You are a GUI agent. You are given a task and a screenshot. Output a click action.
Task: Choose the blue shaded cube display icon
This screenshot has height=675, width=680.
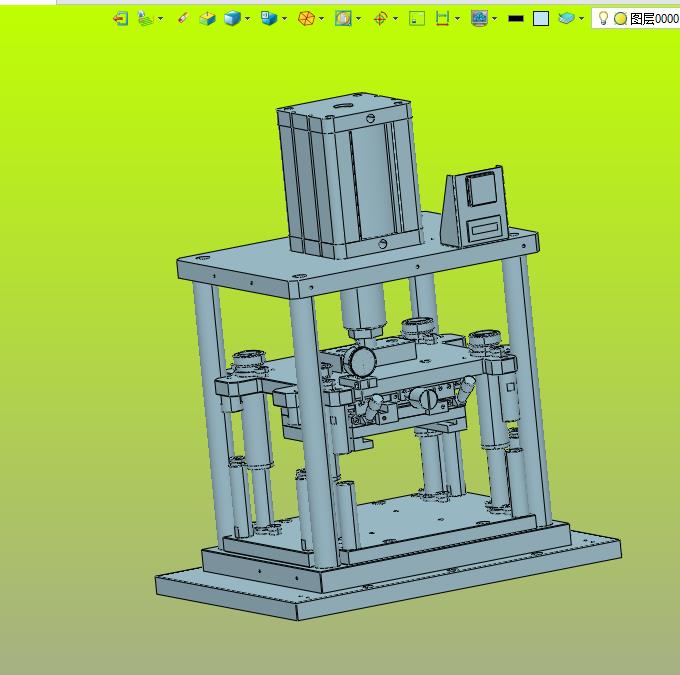232,19
